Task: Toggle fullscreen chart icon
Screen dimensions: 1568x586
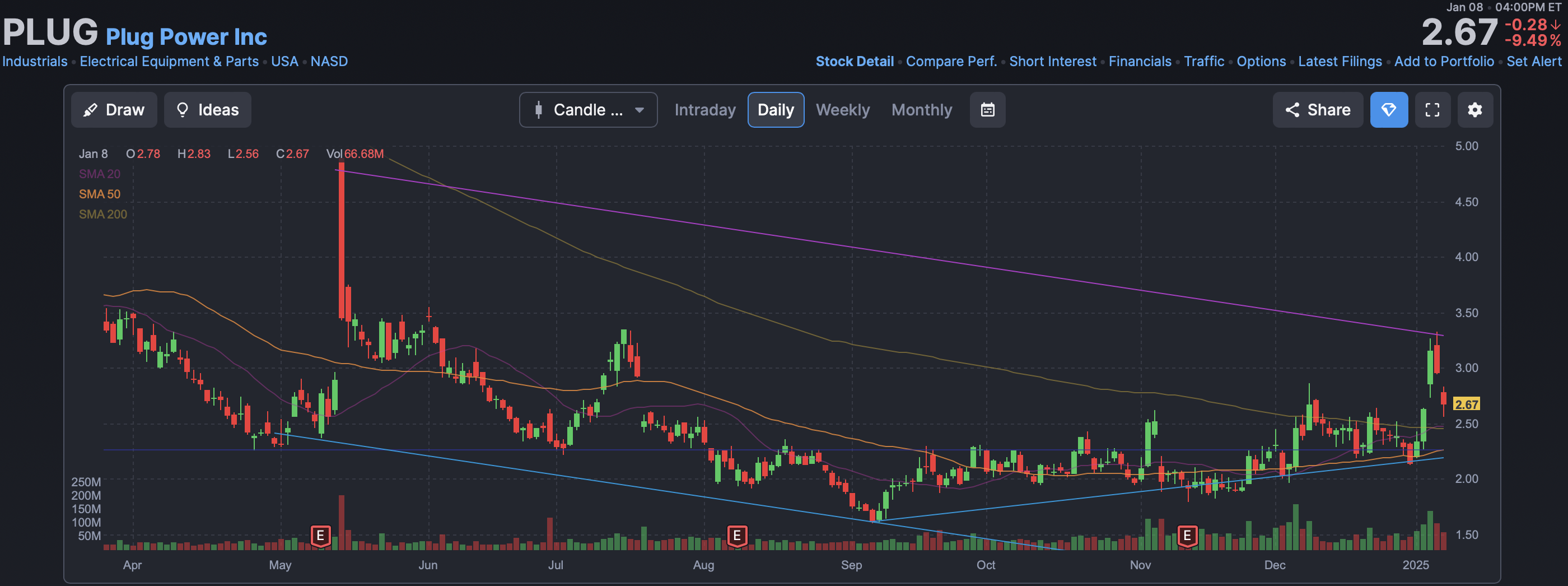Action: (x=1432, y=110)
